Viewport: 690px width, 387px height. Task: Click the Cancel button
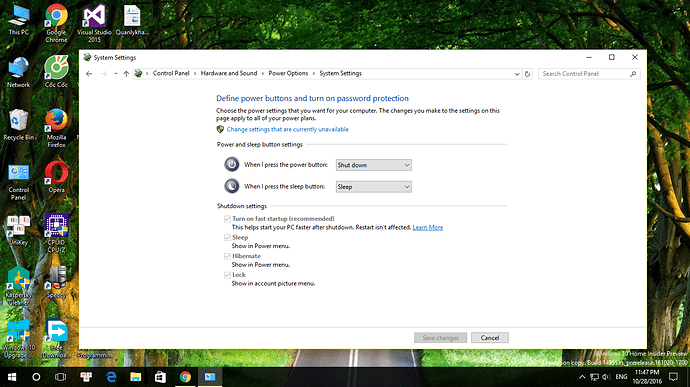pos(490,338)
